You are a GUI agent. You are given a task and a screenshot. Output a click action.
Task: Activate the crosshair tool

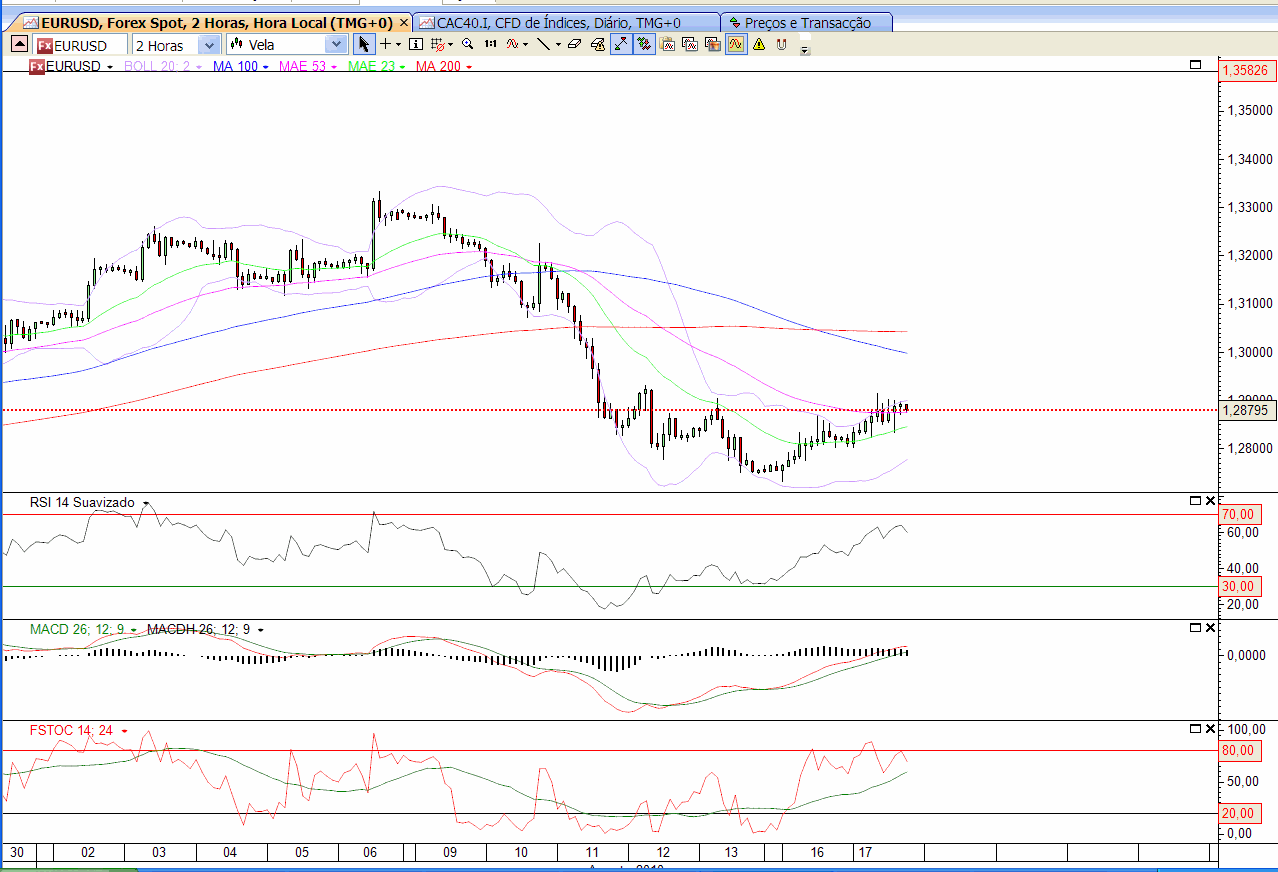tap(385, 44)
